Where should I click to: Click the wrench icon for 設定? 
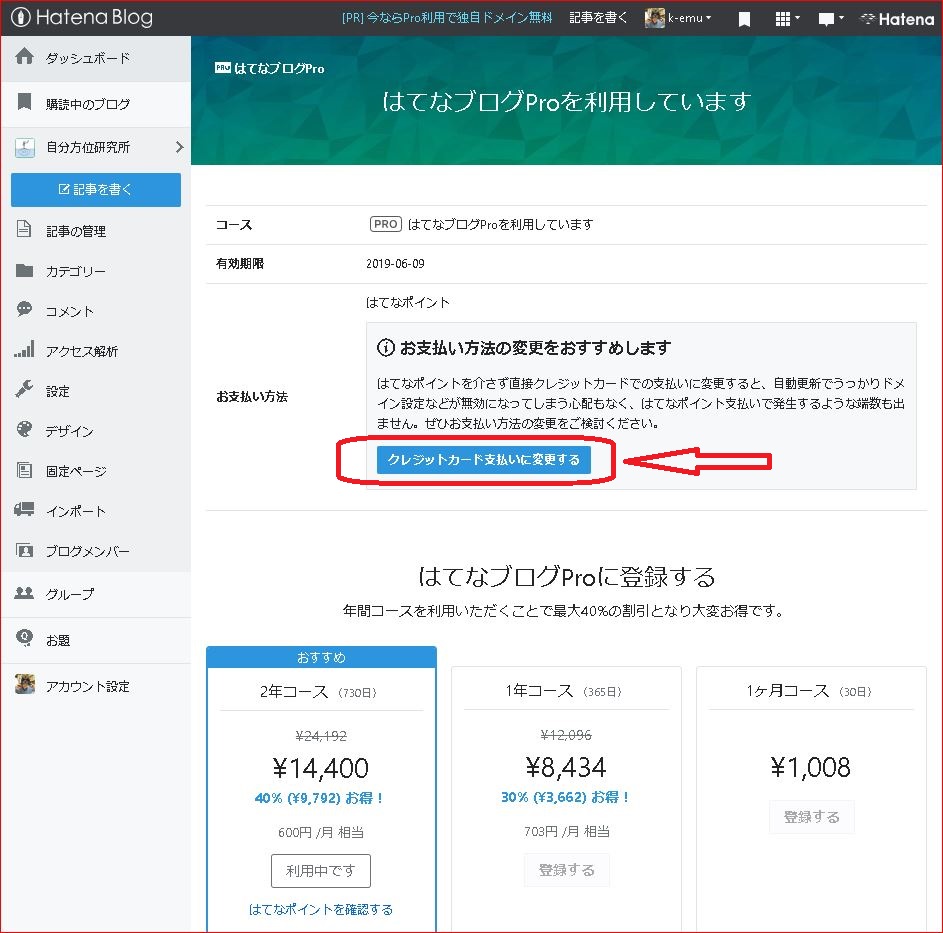pos(25,389)
